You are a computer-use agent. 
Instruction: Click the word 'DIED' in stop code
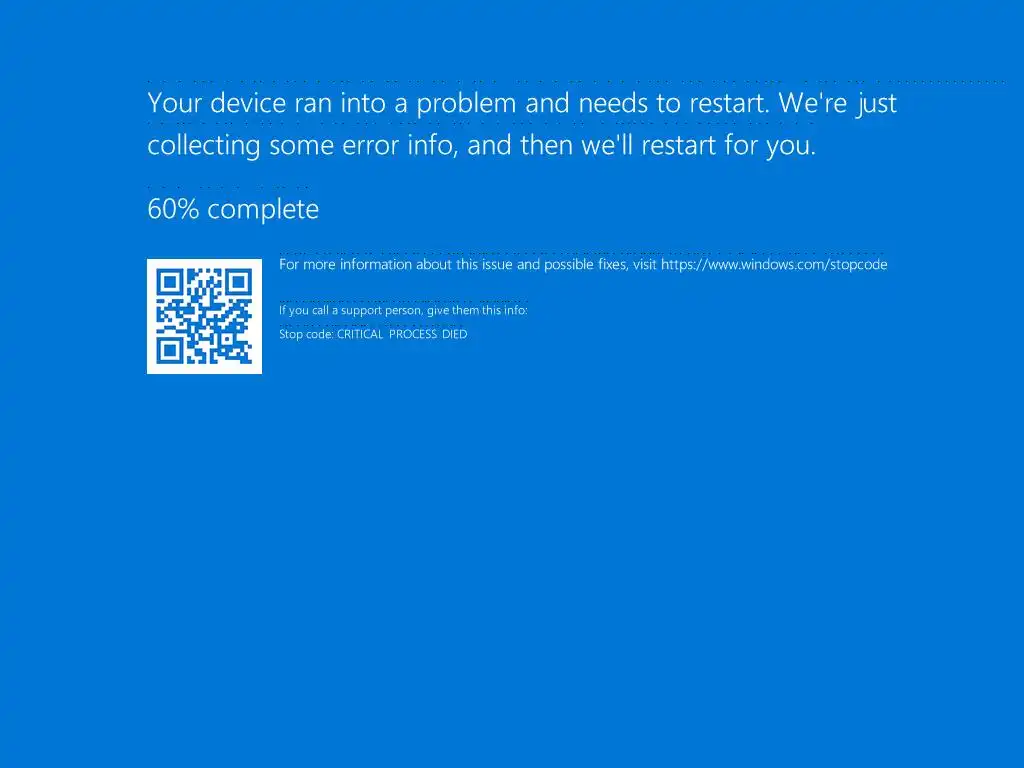point(455,334)
